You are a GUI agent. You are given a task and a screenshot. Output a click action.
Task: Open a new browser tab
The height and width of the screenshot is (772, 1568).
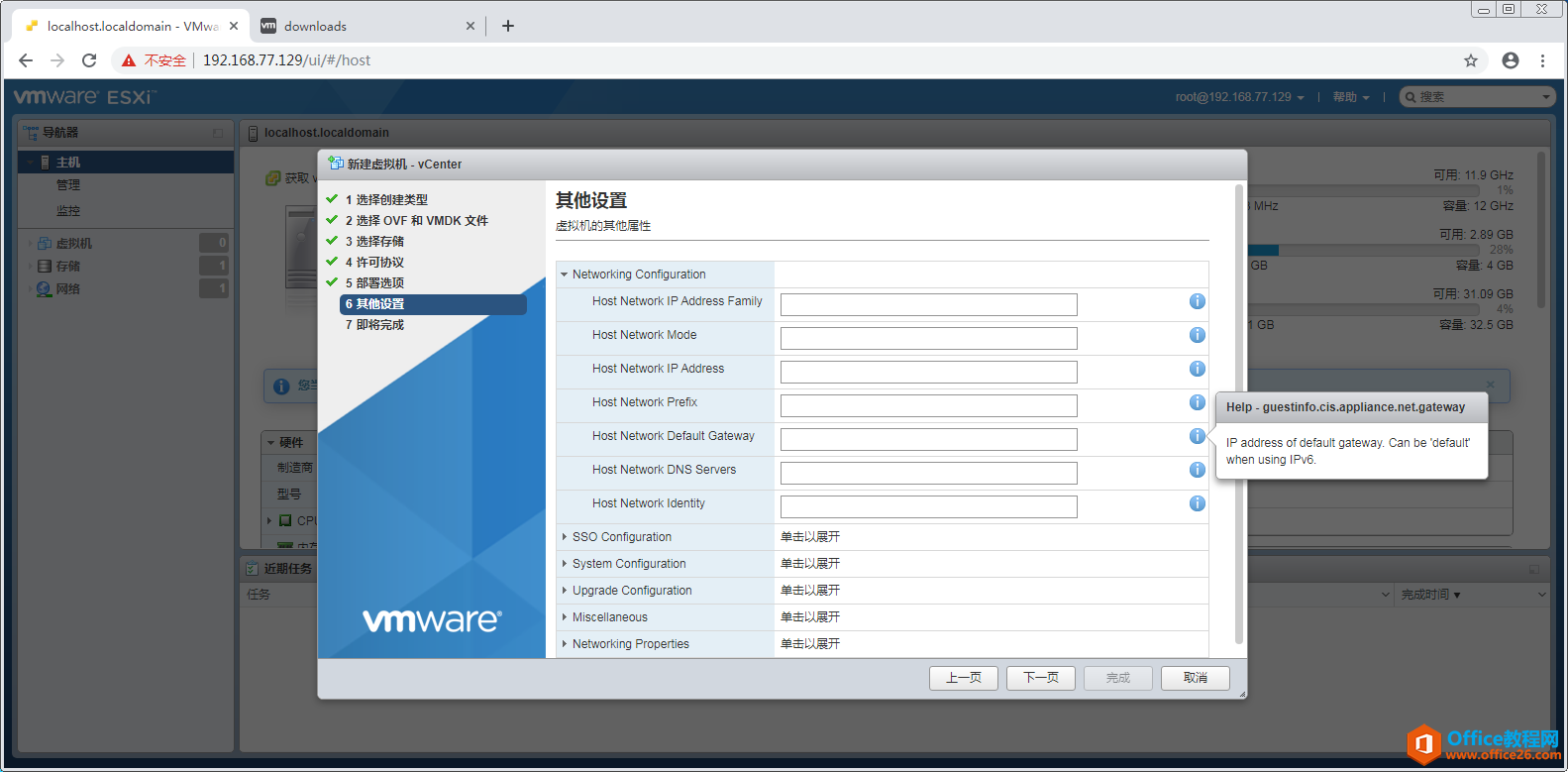tap(508, 26)
